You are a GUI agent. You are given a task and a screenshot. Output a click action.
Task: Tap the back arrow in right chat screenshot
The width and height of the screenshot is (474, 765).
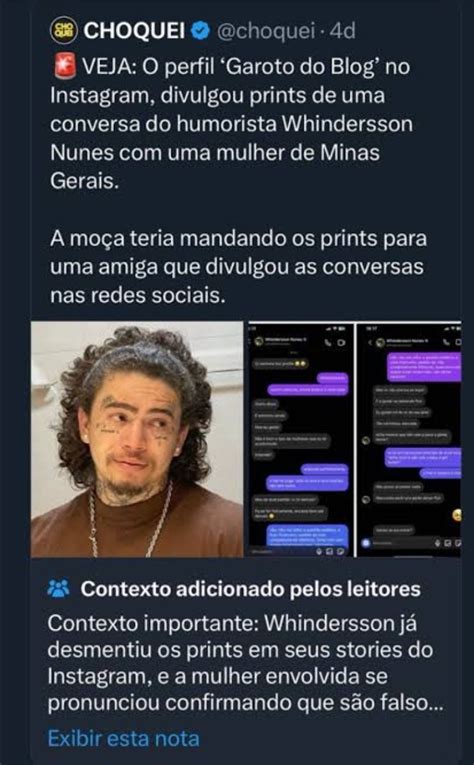click(370, 342)
